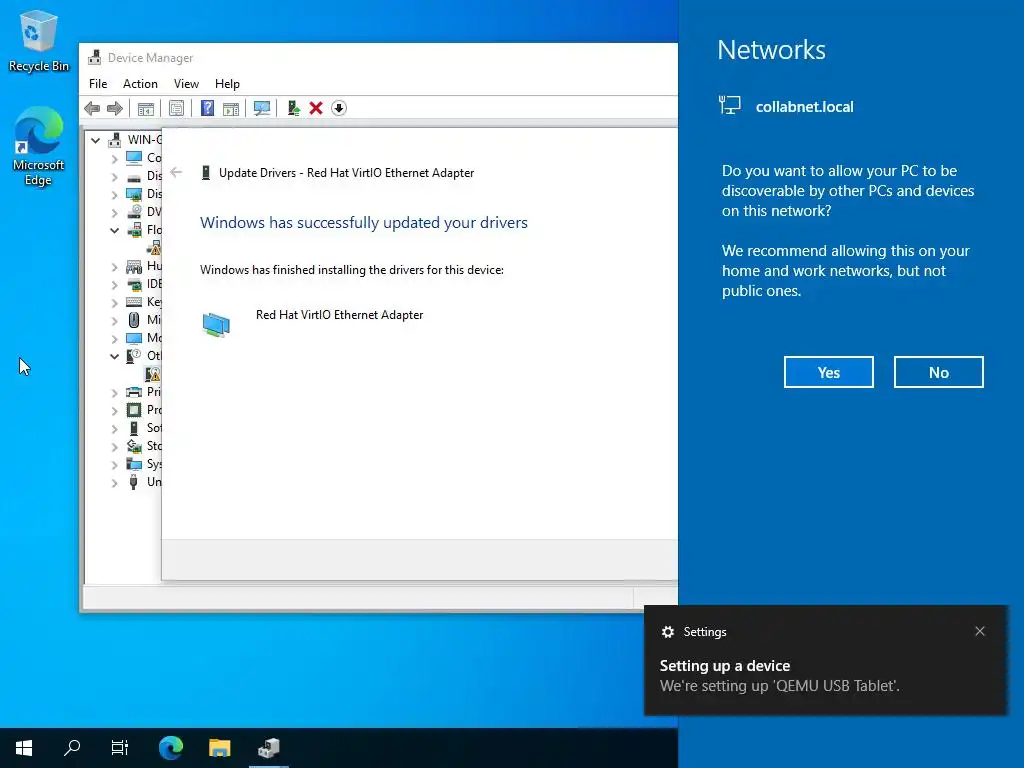Select the Display adapters icon in tree
Viewport: 1024px width, 768px height.
134,194
